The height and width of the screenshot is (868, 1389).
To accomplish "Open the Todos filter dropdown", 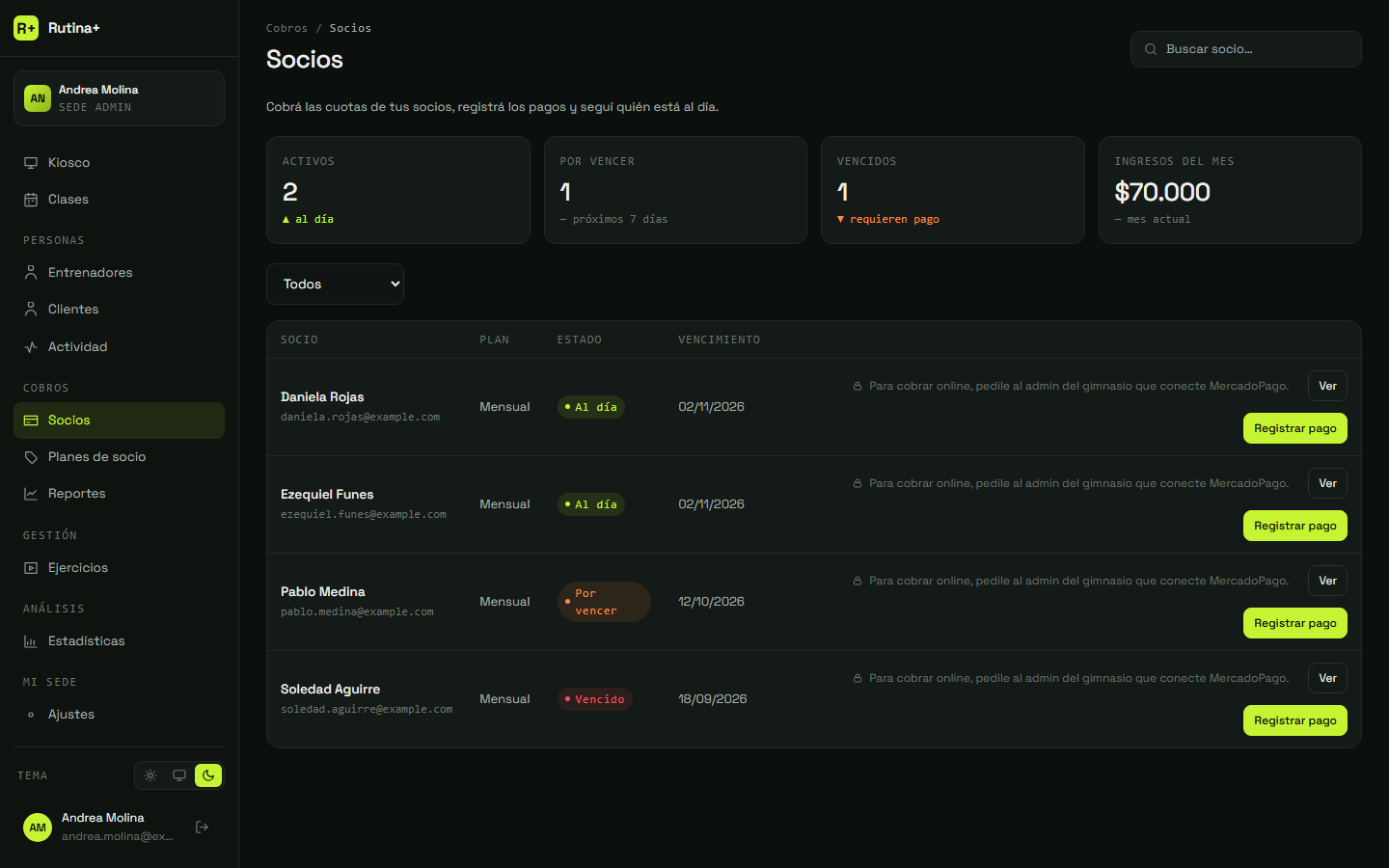I will point(335,284).
